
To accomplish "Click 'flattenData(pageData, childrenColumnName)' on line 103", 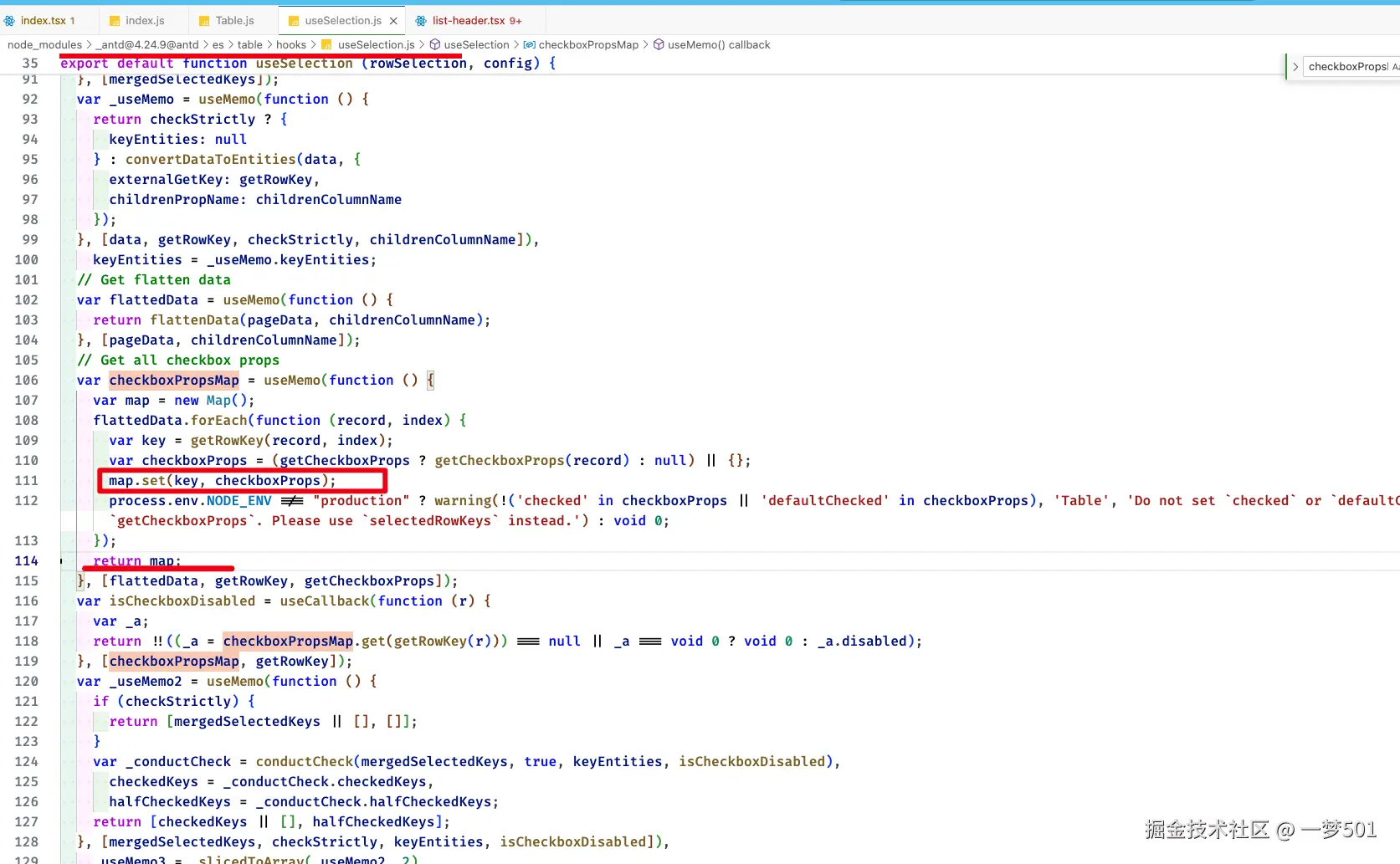I will (316, 320).
